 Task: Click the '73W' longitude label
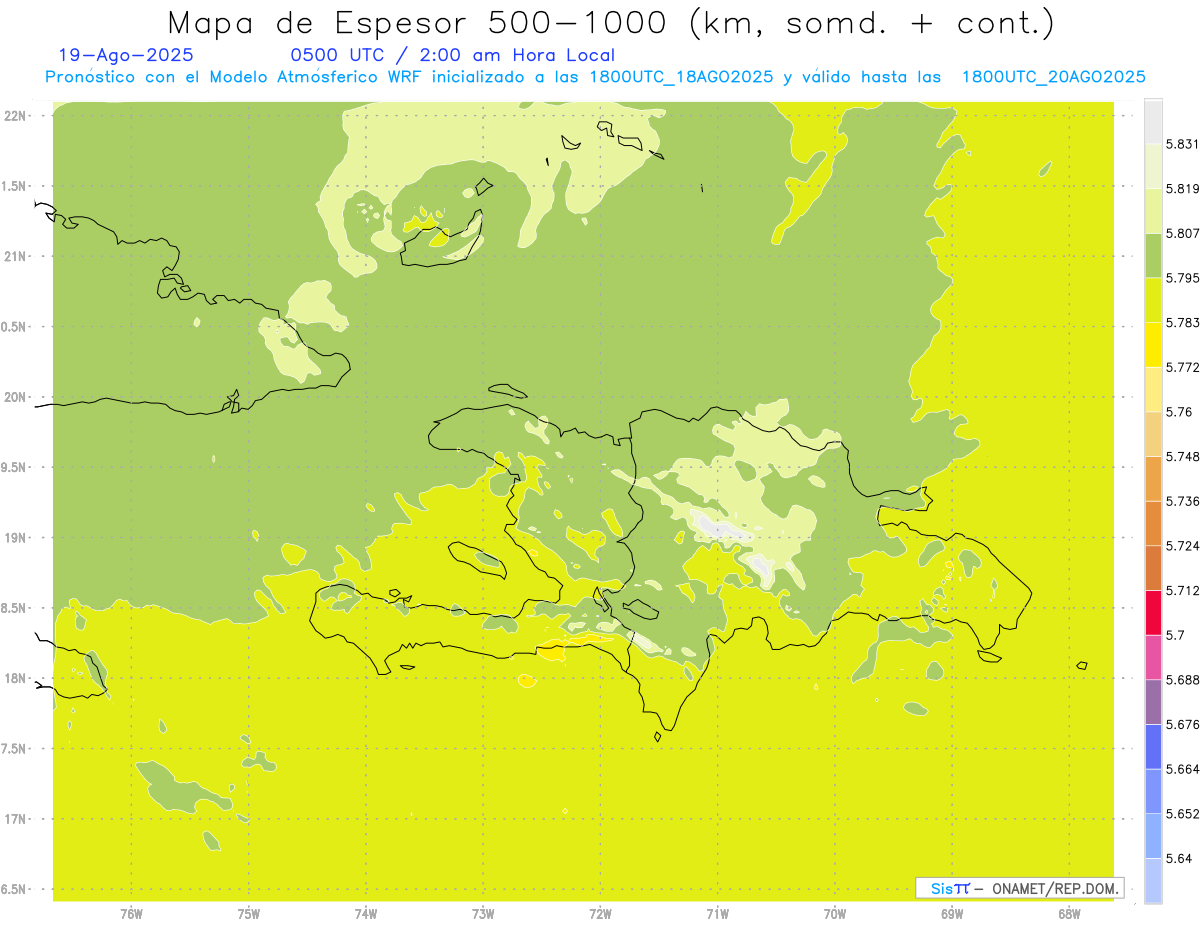pos(483,914)
